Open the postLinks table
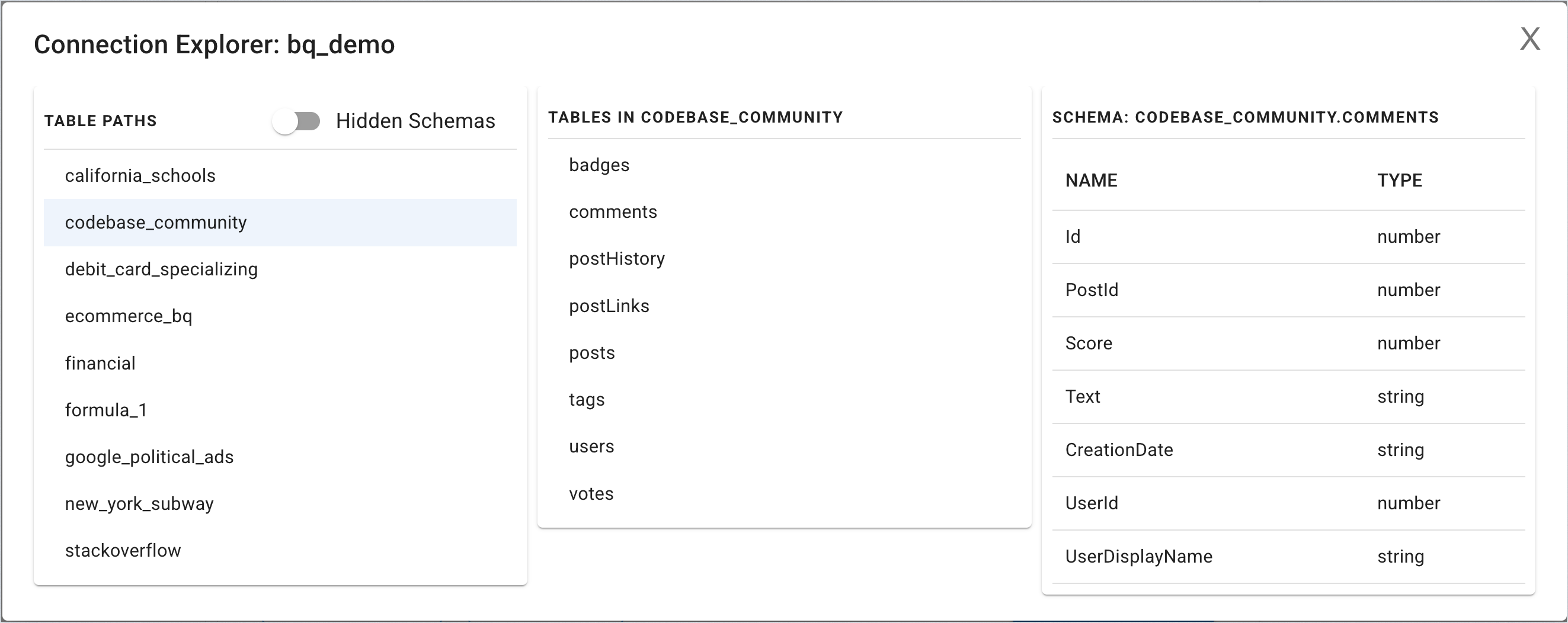Screen dimensions: 1568x623 point(609,306)
